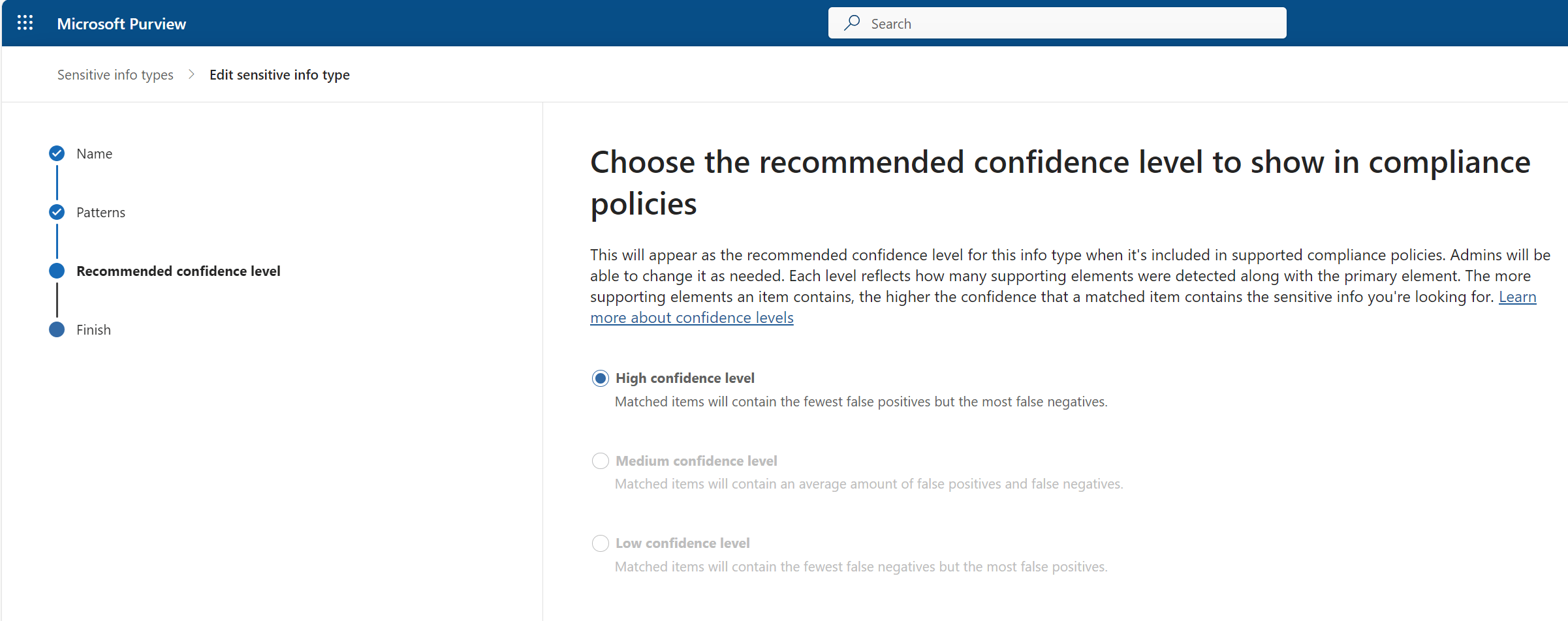Open the Finish wizard step
This screenshot has width=1568, height=621.
tap(93, 329)
